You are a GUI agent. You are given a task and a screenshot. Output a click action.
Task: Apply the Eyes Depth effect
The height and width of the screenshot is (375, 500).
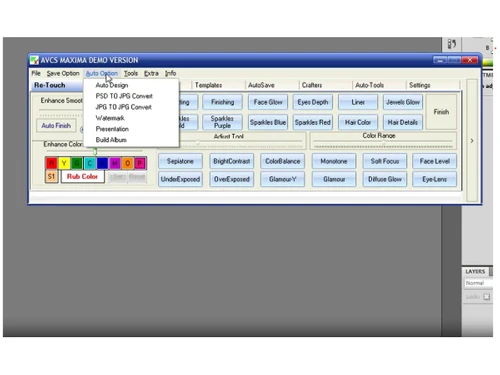[313, 102]
